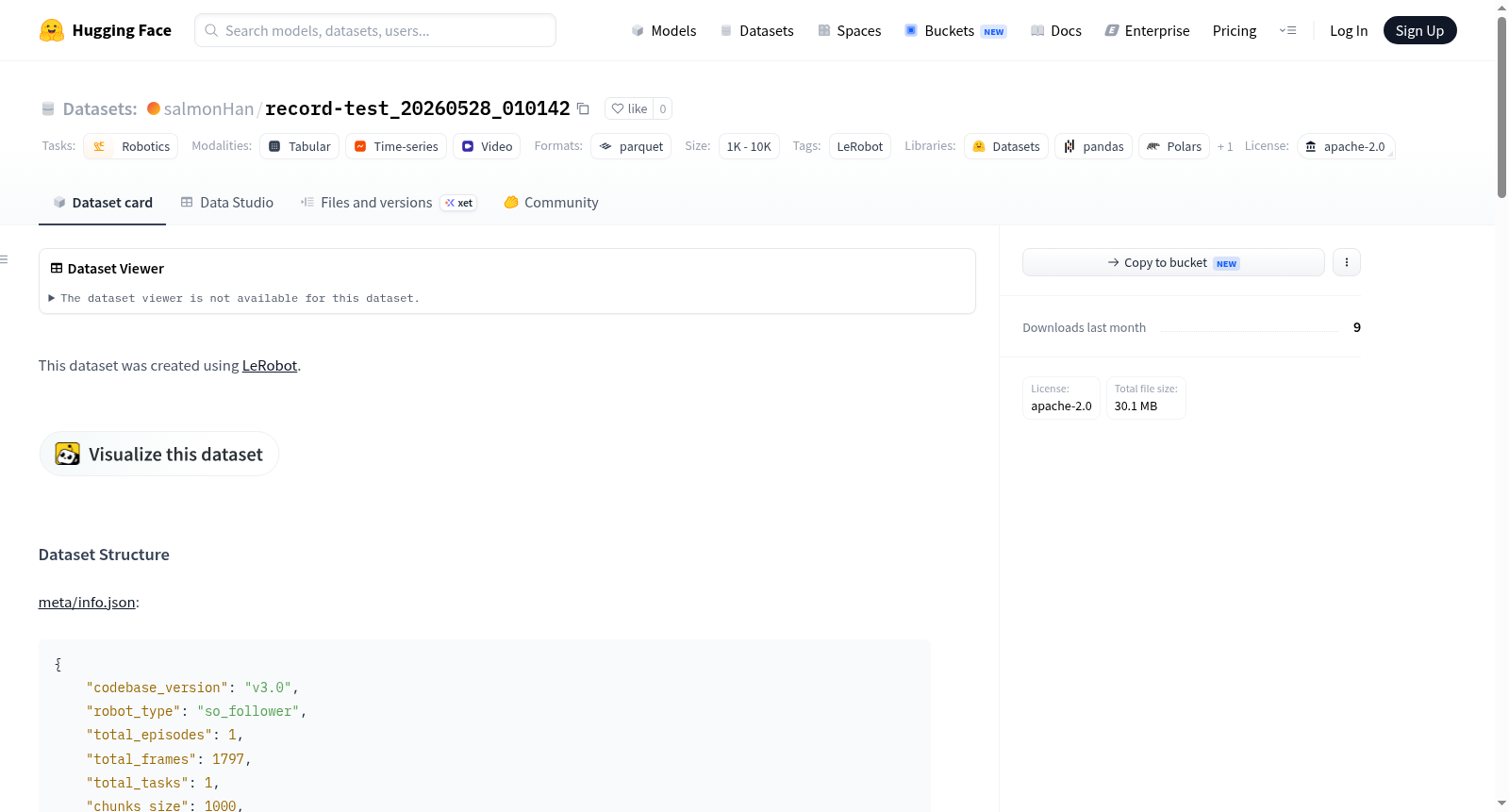Show the additional +1 libraries

pos(1225,146)
